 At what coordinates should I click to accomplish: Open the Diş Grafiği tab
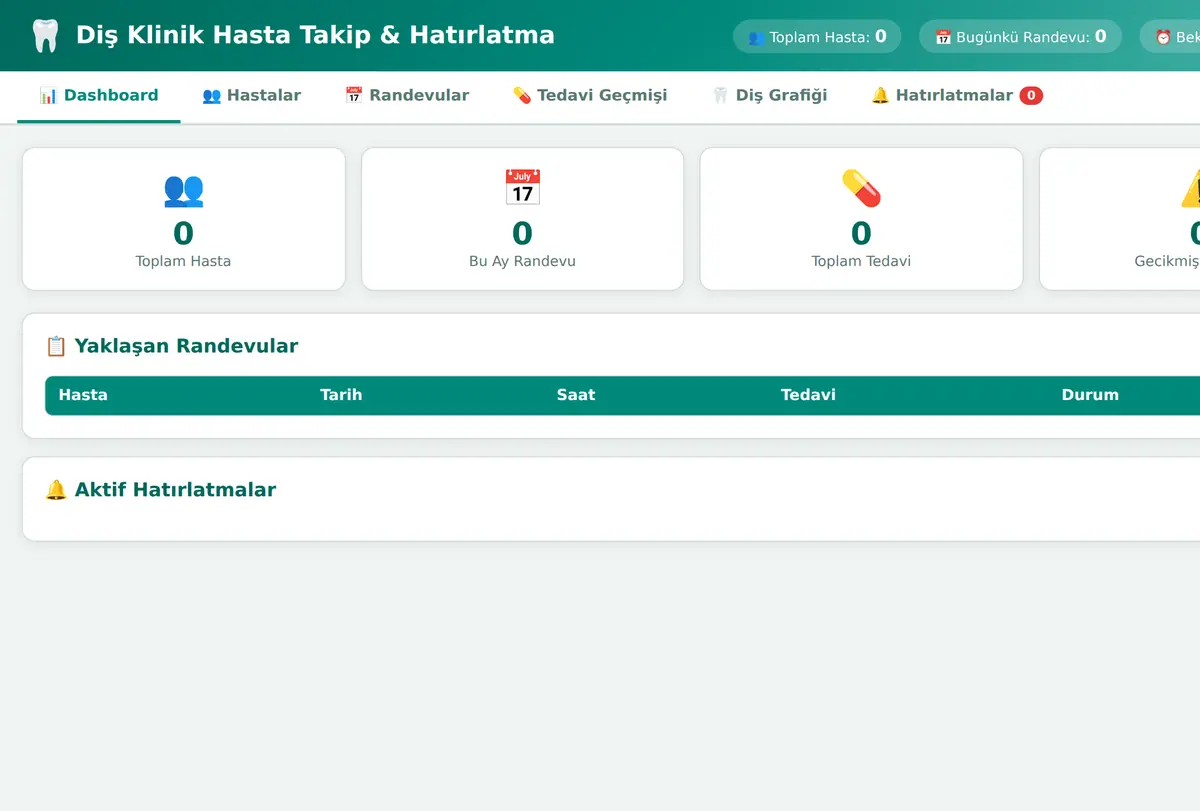(x=769, y=96)
